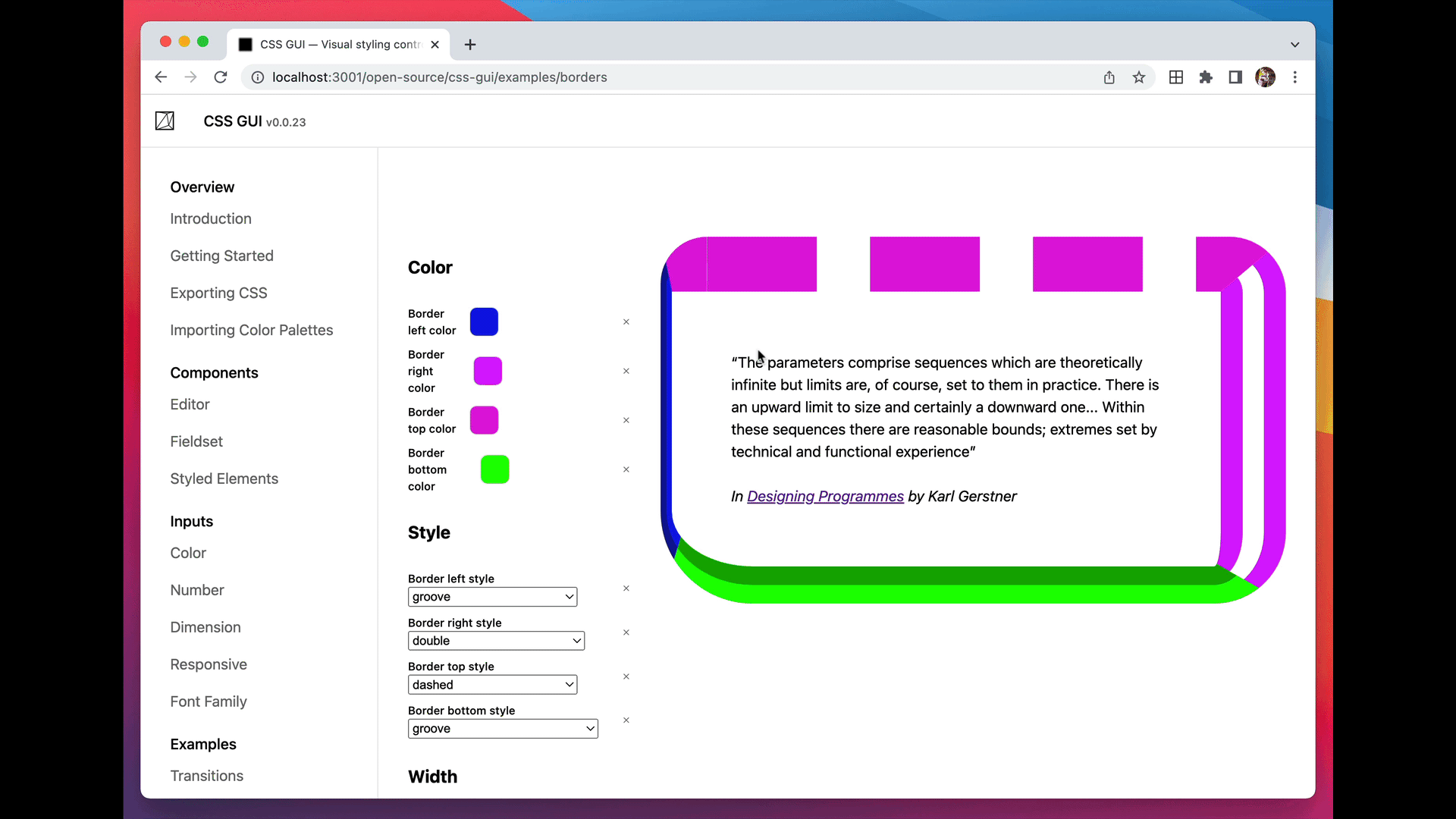This screenshot has height=819, width=1456.
Task: Reload the page with the refresh icon
Action: pos(221,77)
